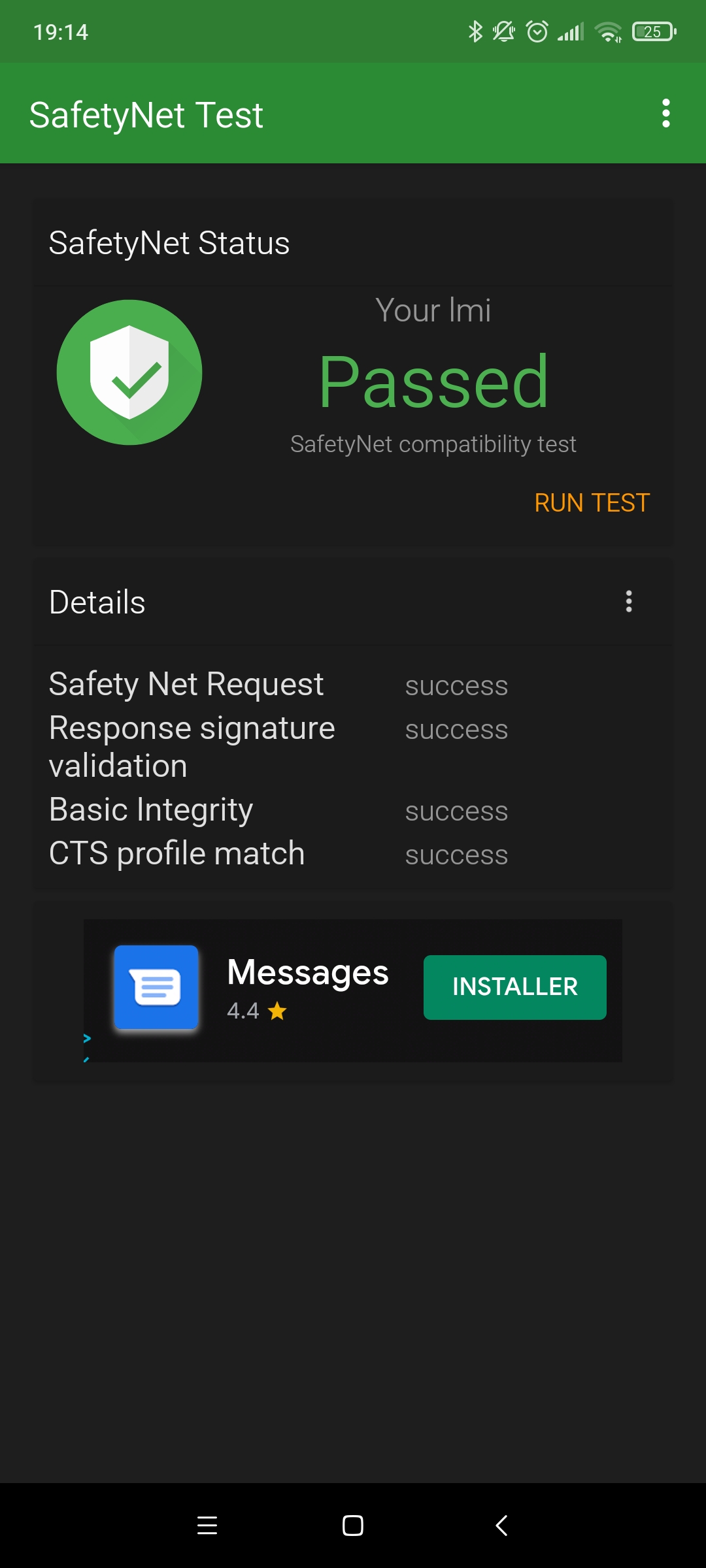Viewport: 706px width, 1568px height.
Task: Tap the back navigation arrow
Action: tap(501, 1526)
